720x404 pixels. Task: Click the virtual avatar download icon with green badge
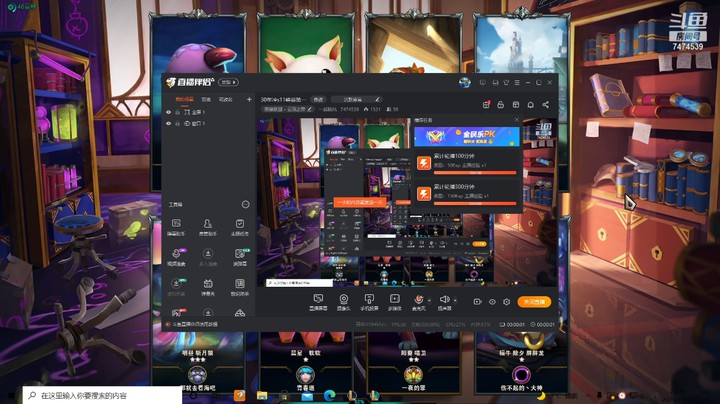176,286
